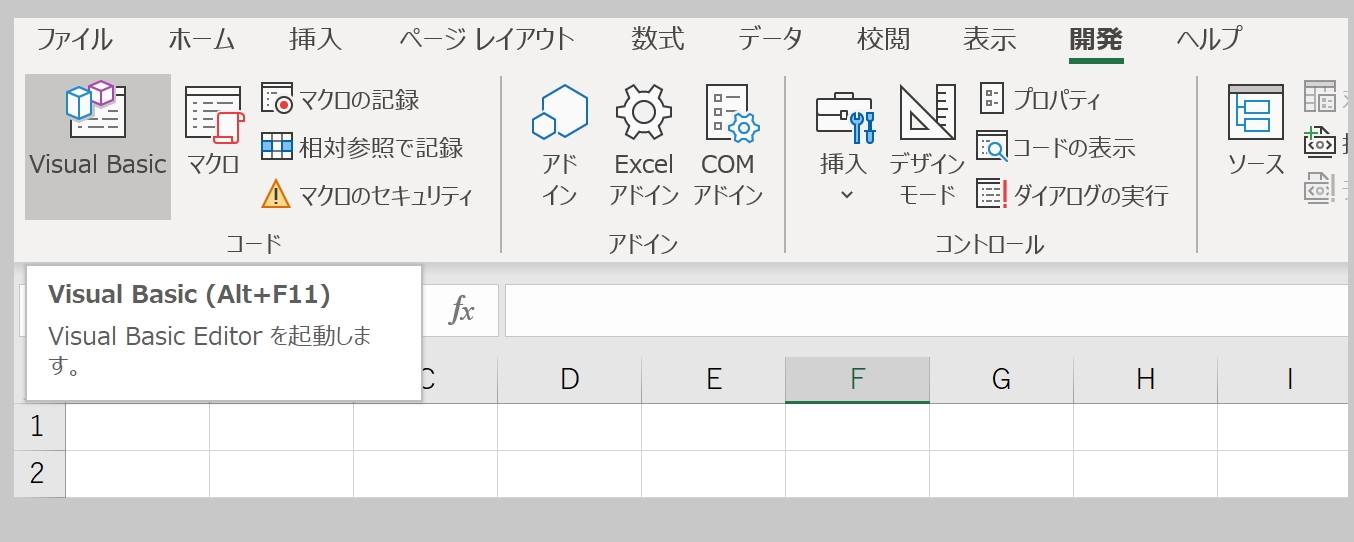Select row 1 header
The width and height of the screenshot is (1354, 542).
tap(39, 427)
